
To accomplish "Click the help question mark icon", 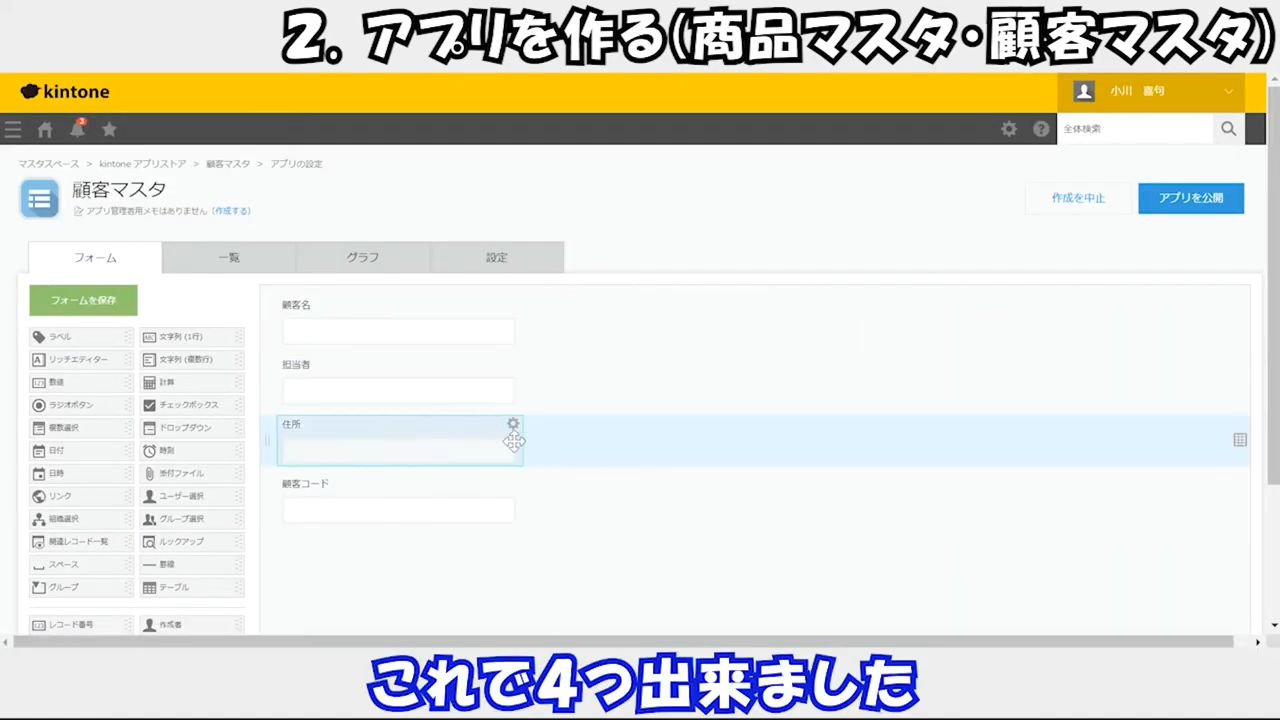I will 1041,129.
